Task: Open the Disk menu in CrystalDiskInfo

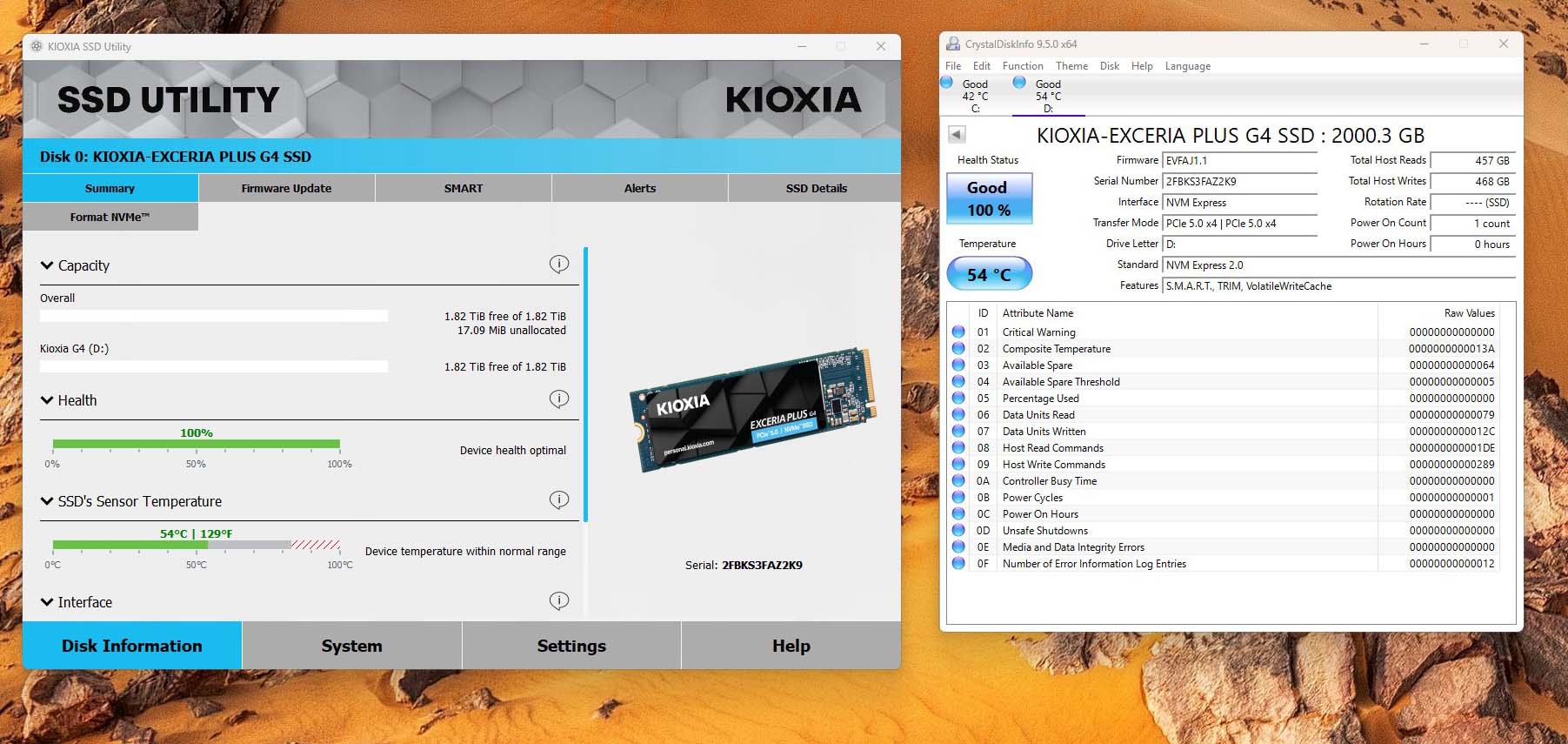Action: (1110, 66)
